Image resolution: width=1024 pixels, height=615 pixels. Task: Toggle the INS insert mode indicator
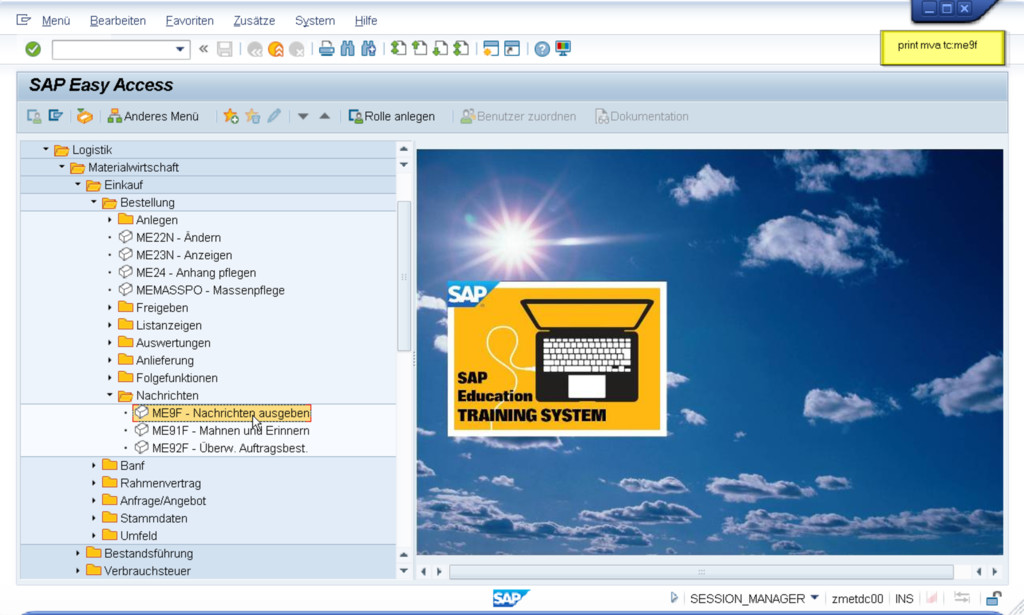click(x=904, y=598)
